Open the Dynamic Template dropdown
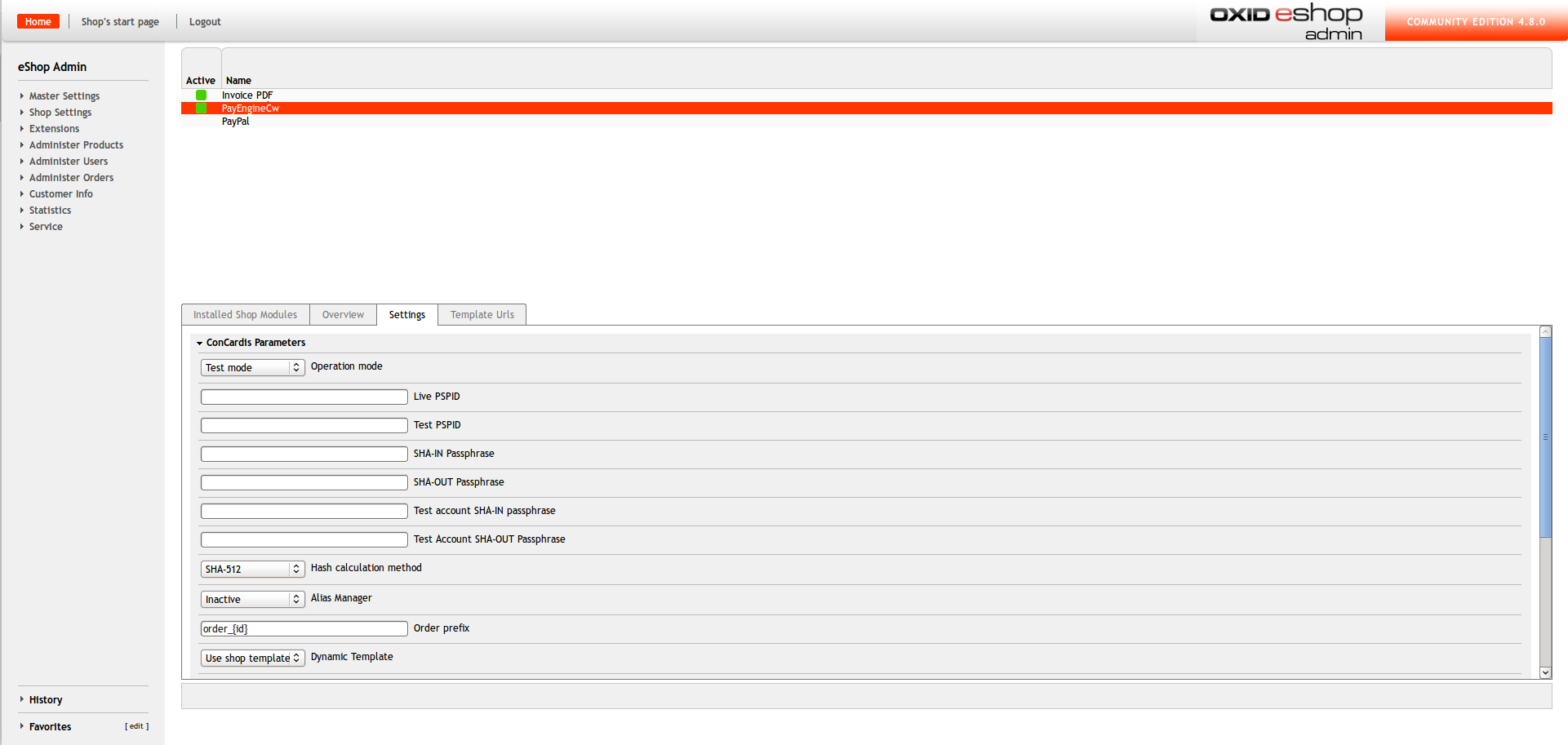This screenshot has height=745, width=1568. 252,659
